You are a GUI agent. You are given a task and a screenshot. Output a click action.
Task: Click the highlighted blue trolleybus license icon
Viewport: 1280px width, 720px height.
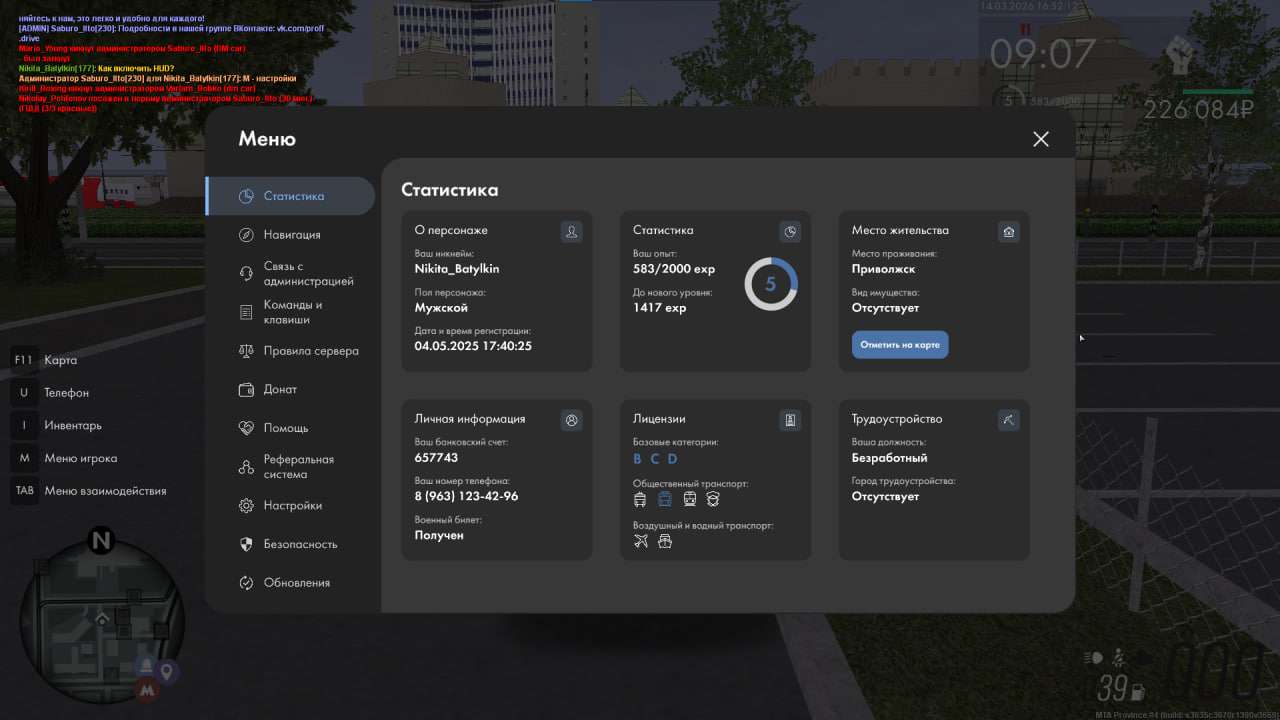[x=665, y=499]
